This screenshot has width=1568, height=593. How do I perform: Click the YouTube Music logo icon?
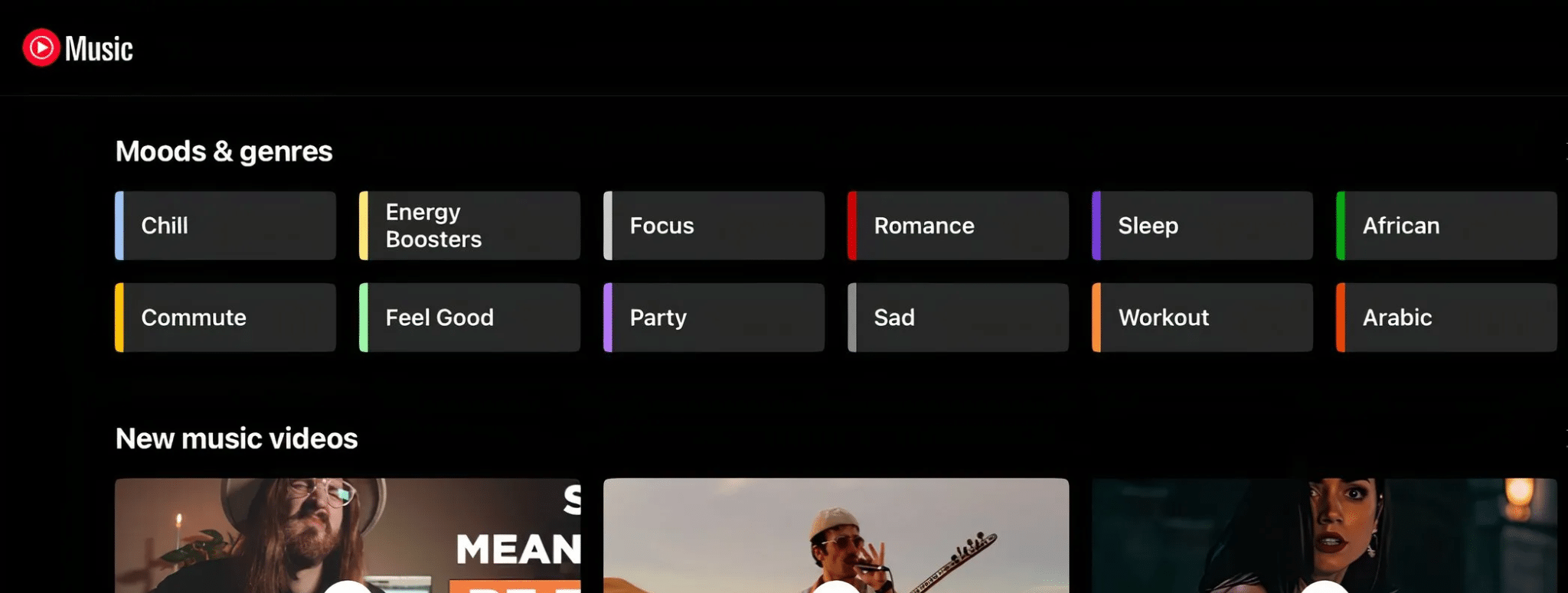(x=41, y=48)
